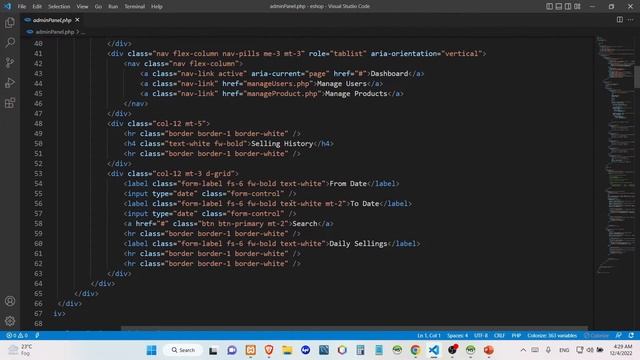The width and height of the screenshot is (640, 360).
Task: Open File Explorer from the taskbar
Action: tap(287, 350)
